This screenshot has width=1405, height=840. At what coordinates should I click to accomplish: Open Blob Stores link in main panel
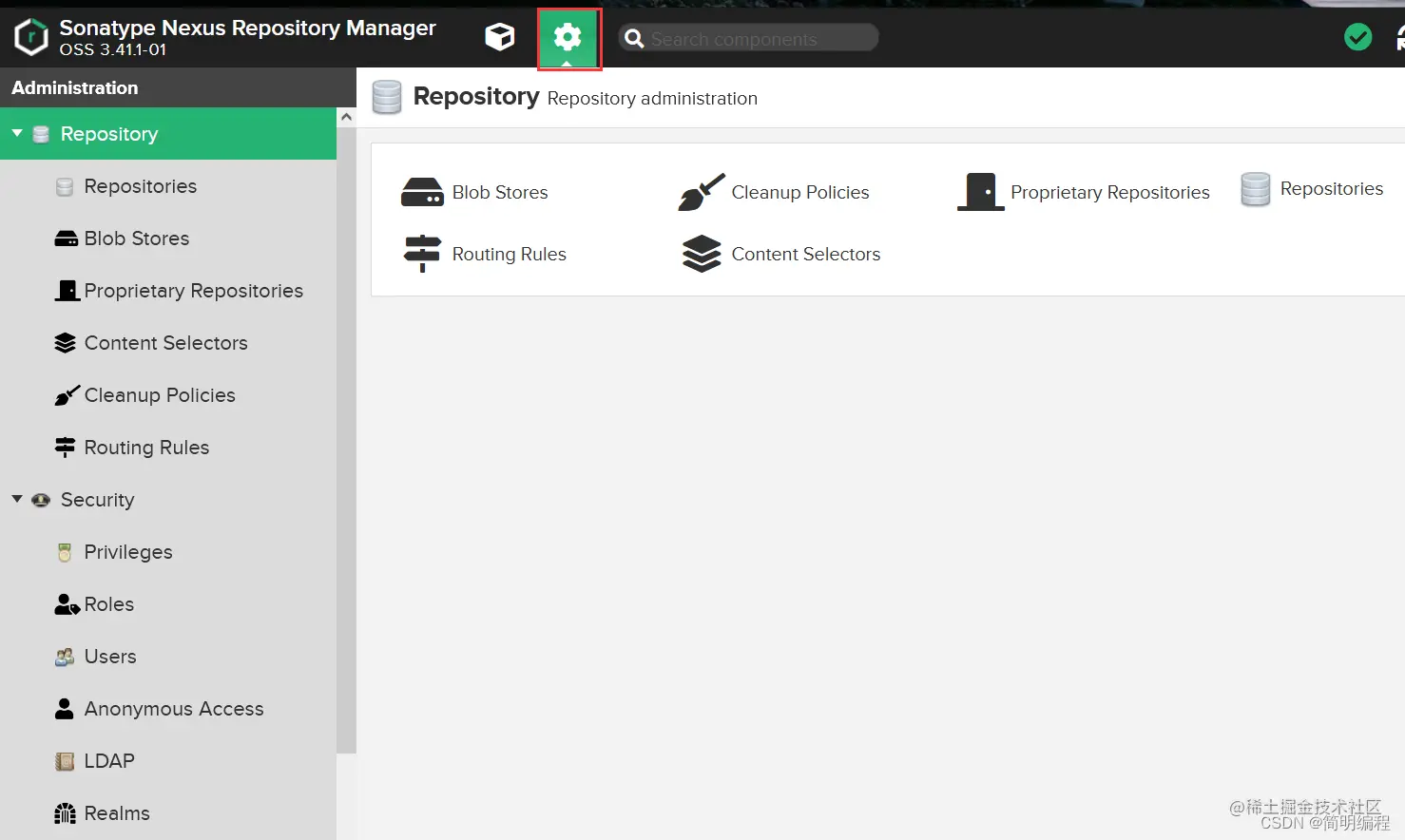(x=500, y=192)
